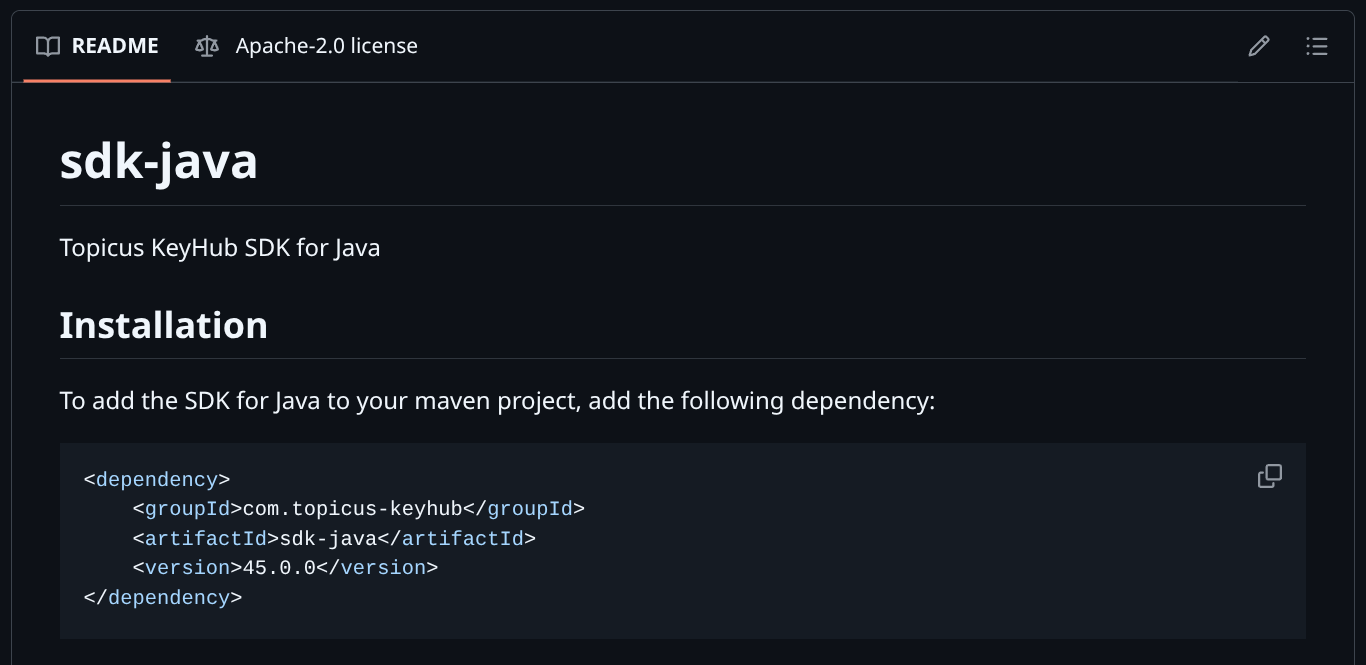This screenshot has width=1366, height=665.
Task: Open the README outline list icon
Action: (x=1317, y=46)
